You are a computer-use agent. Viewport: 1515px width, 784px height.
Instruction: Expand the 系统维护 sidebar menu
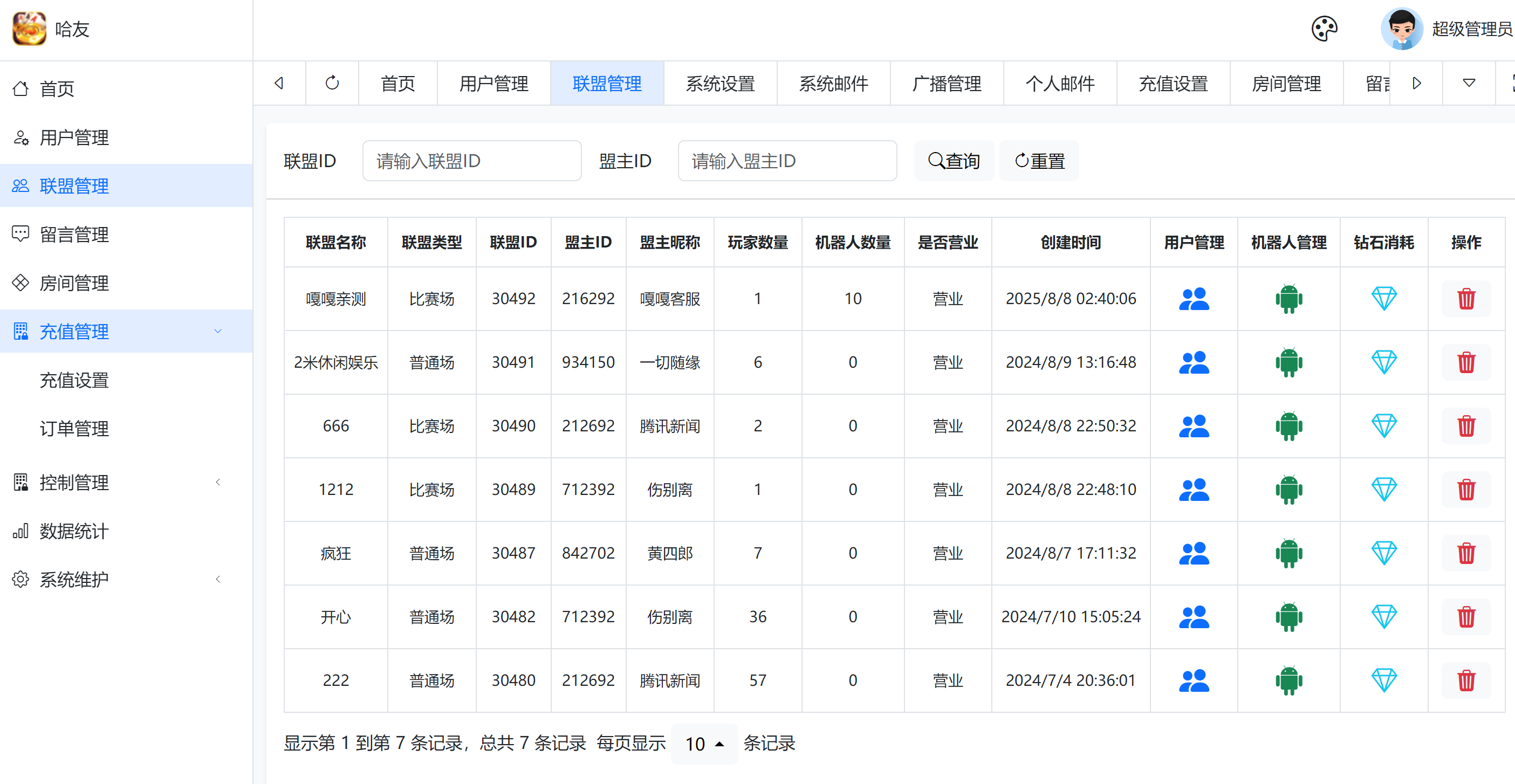pos(217,579)
